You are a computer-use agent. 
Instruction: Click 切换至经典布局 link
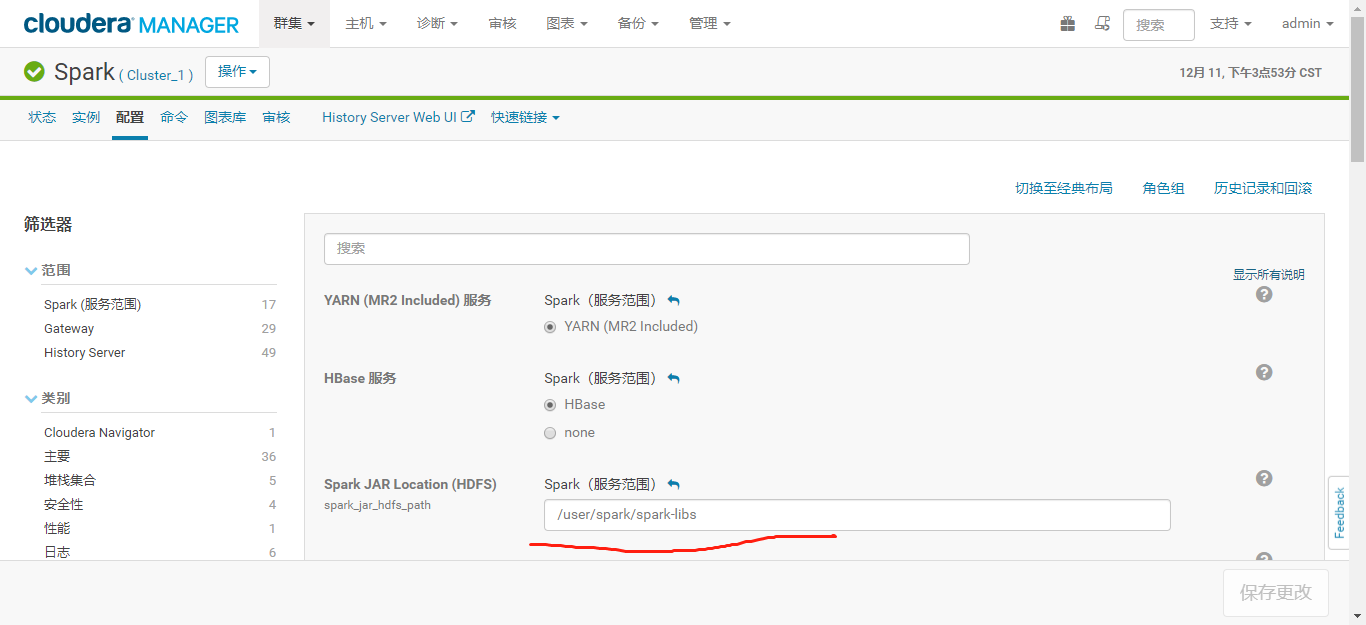[1064, 188]
